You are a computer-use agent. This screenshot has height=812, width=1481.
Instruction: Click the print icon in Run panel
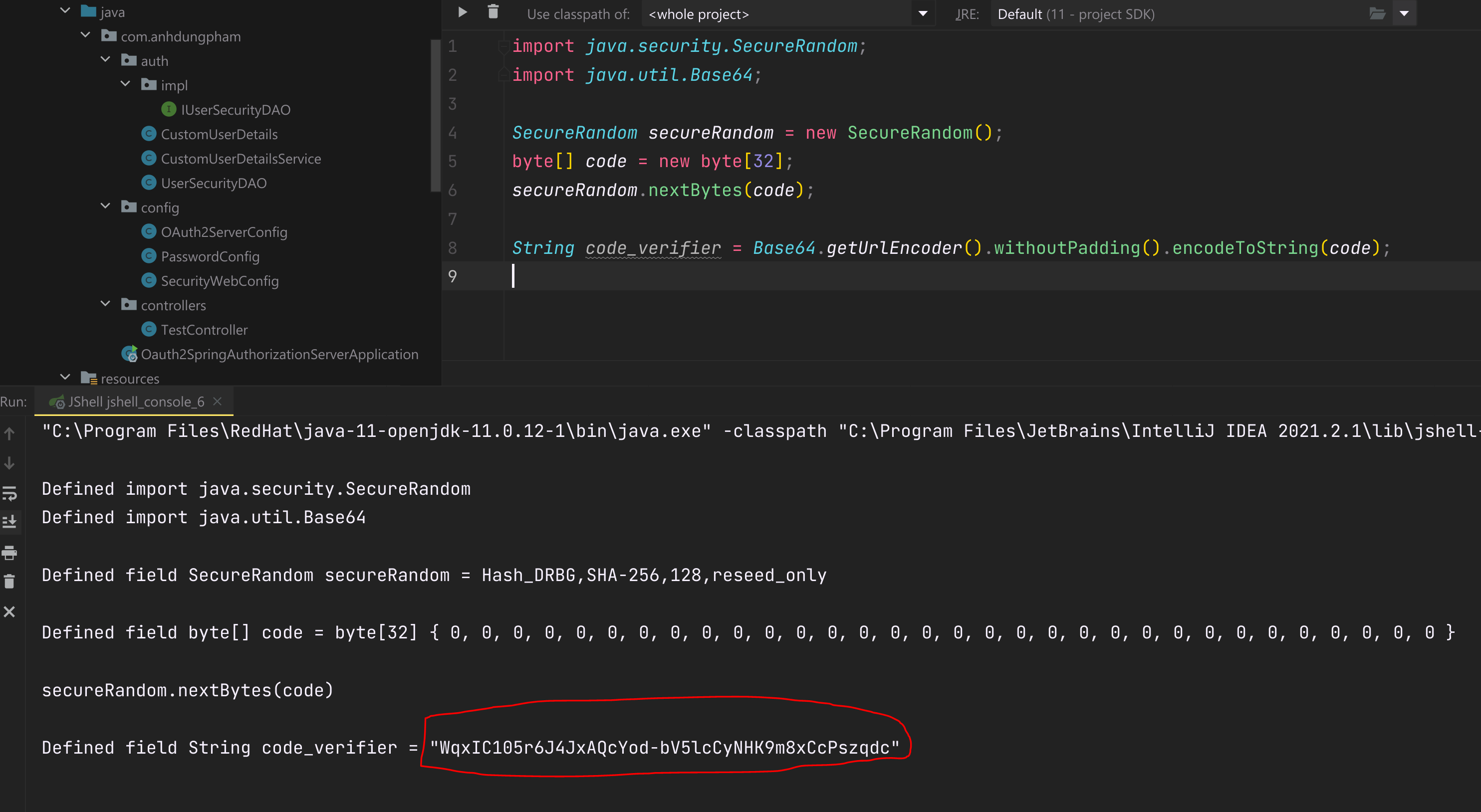9,553
